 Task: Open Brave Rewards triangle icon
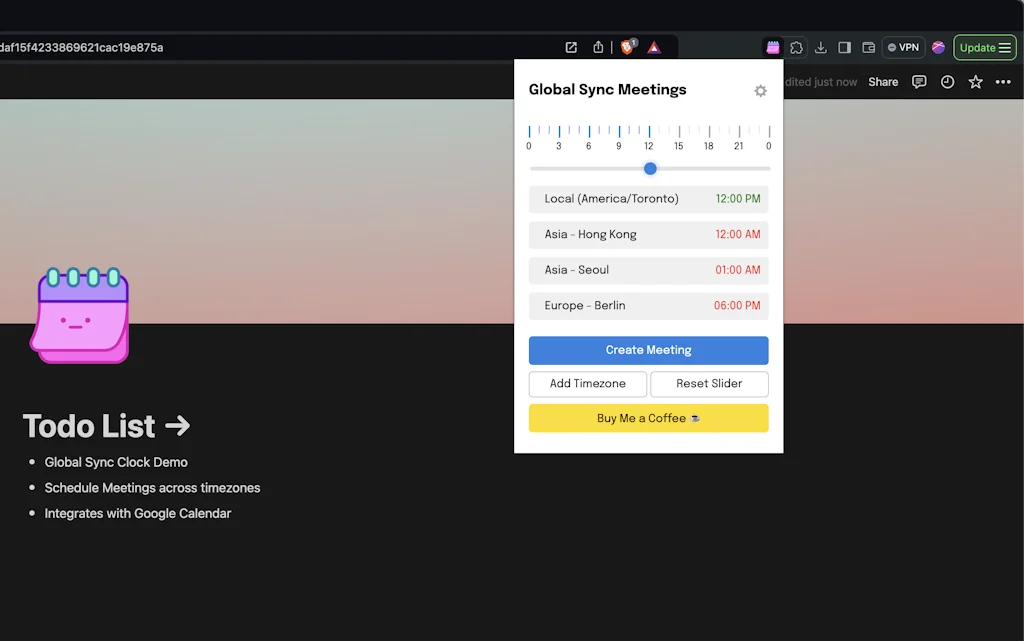click(654, 47)
